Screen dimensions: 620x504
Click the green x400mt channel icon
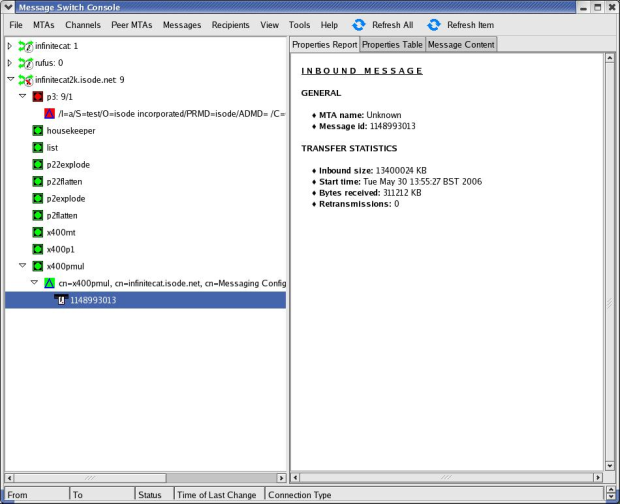[x=38, y=232]
